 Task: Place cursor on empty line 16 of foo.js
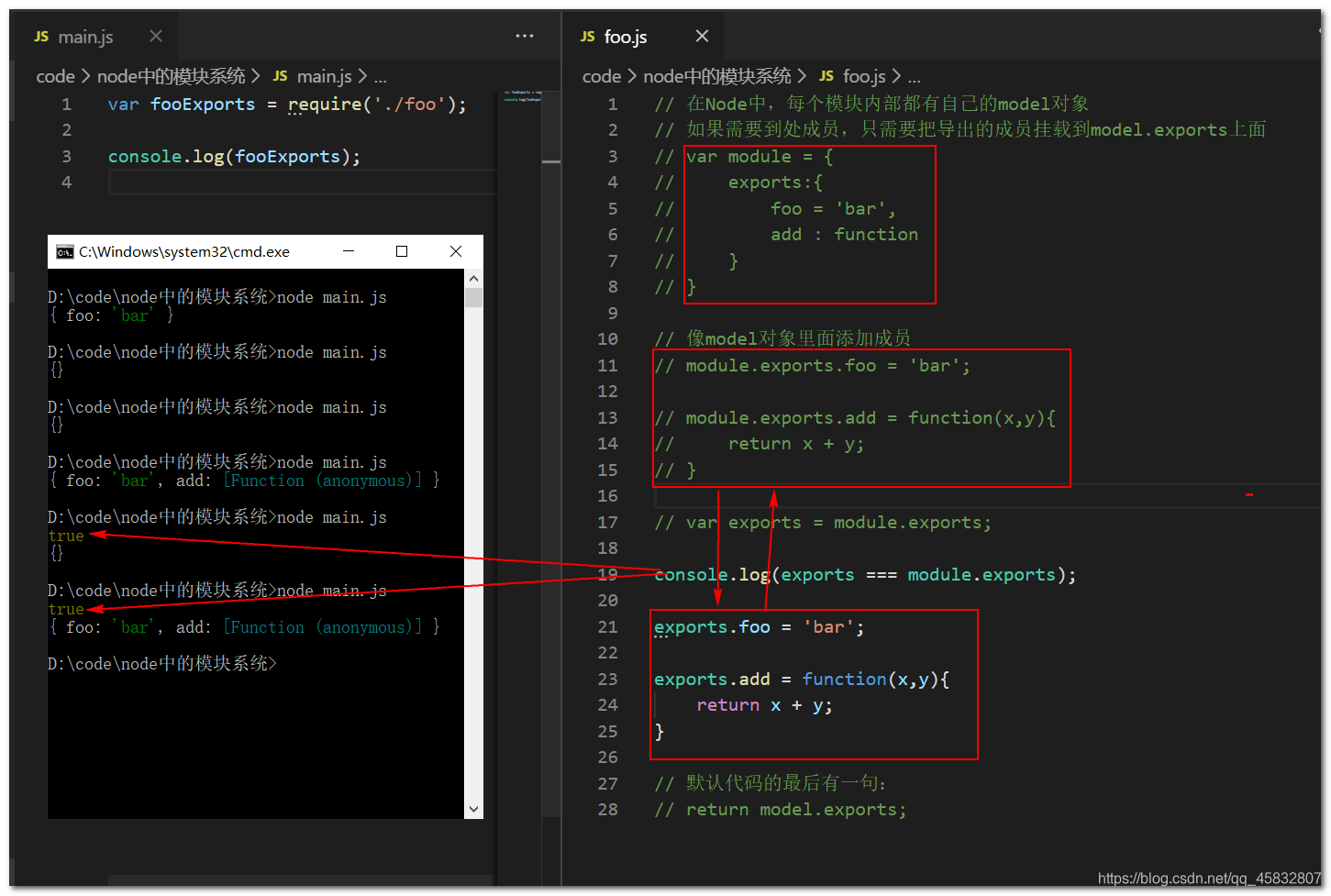(986, 496)
